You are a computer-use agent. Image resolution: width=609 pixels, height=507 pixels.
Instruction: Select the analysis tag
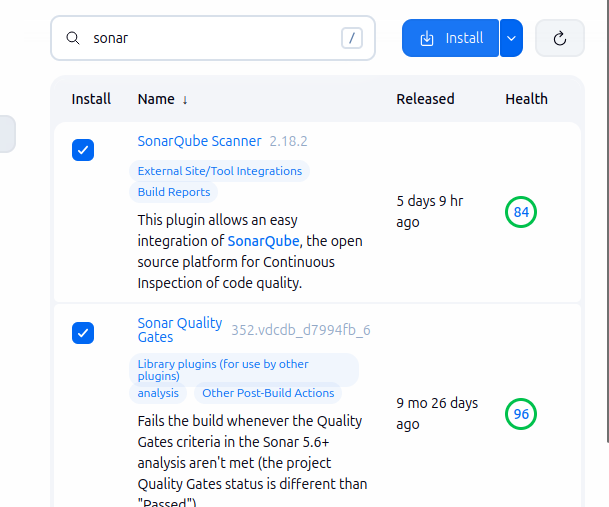(158, 393)
